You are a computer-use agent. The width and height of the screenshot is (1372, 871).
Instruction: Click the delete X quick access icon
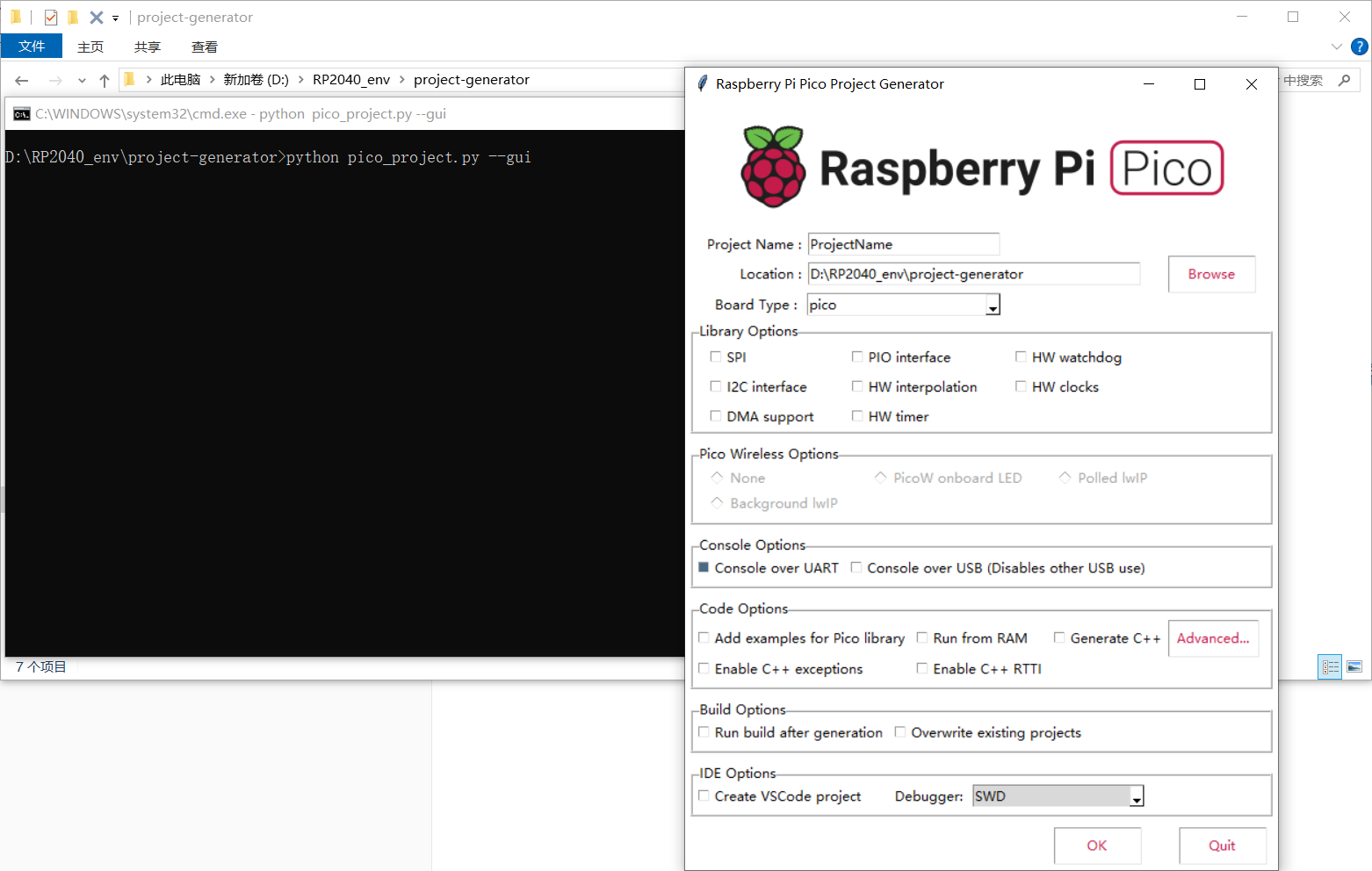97,18
